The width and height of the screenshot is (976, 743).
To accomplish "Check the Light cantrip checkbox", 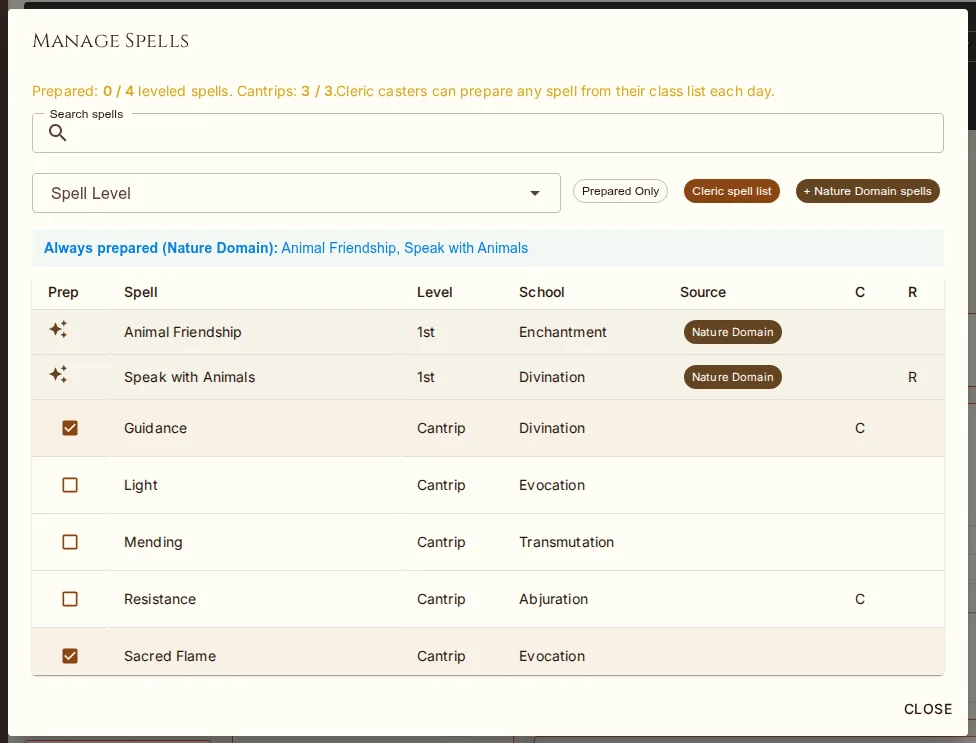I will click(x=70, y=485).
